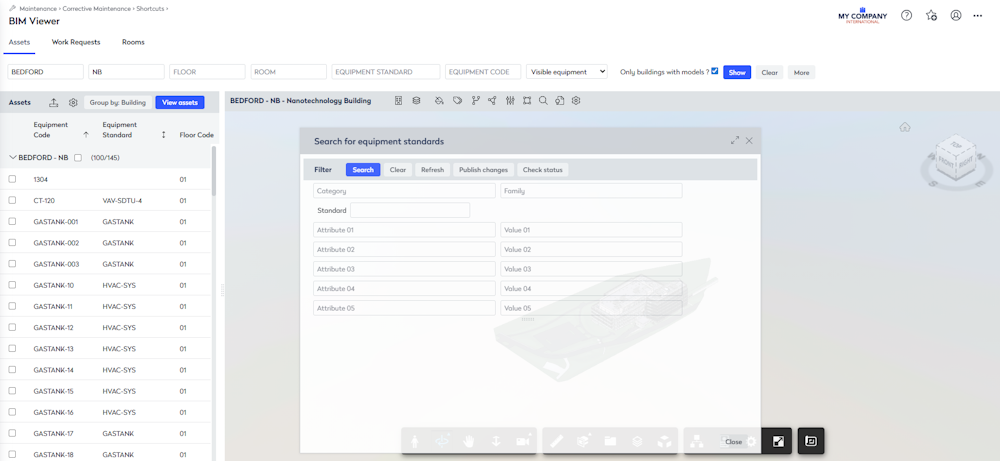Select the measure ruler tool
The height and width of the screenshot is (461, 1000).
coord(557,441)
